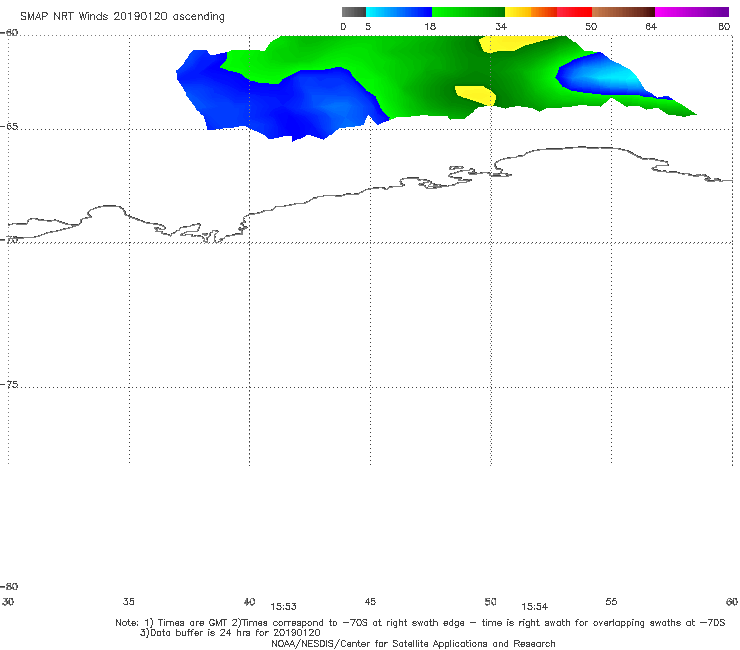Viewport: 740px width, 650px height.
Task: Pick the cyan-to-blue segment of the color bar
Action: (x=399, y=12)
